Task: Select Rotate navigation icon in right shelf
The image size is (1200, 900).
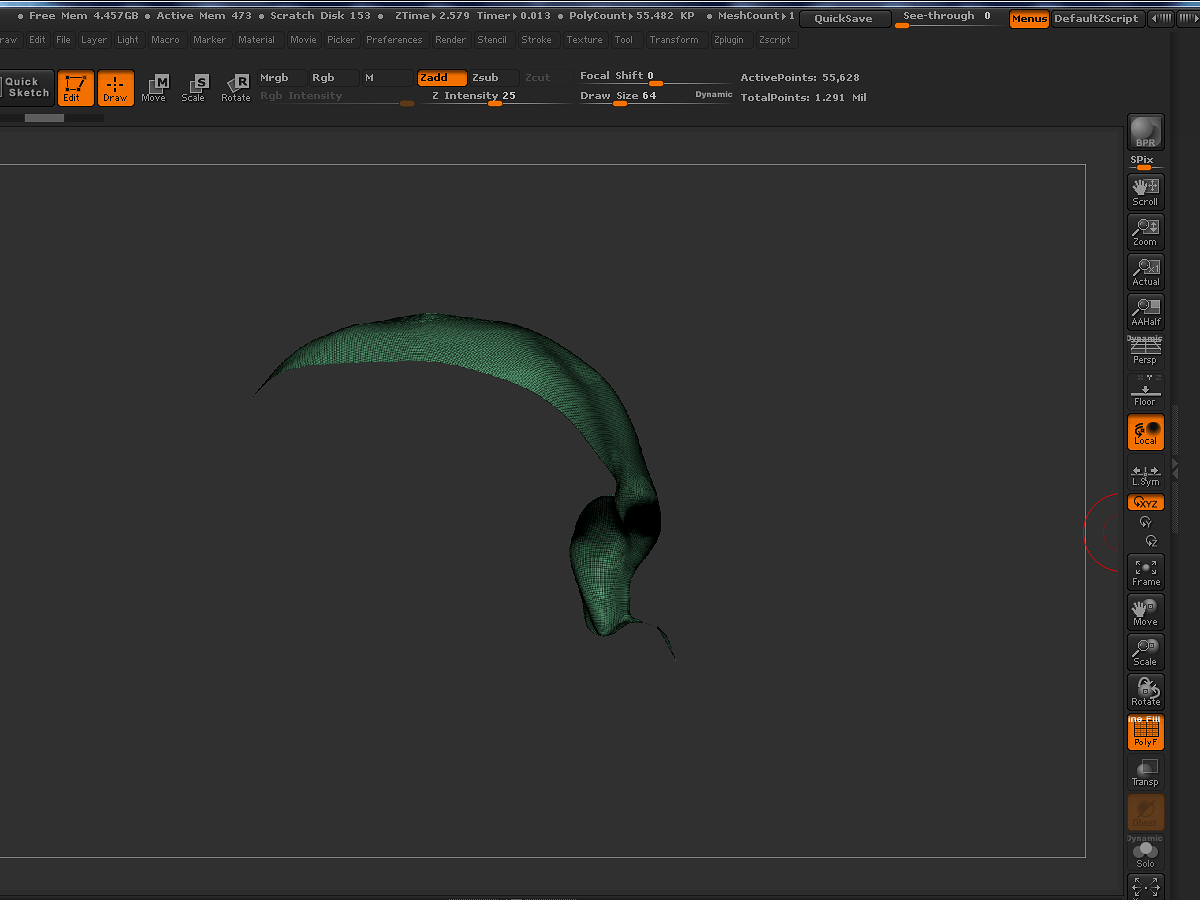Action: (1145, 692)
